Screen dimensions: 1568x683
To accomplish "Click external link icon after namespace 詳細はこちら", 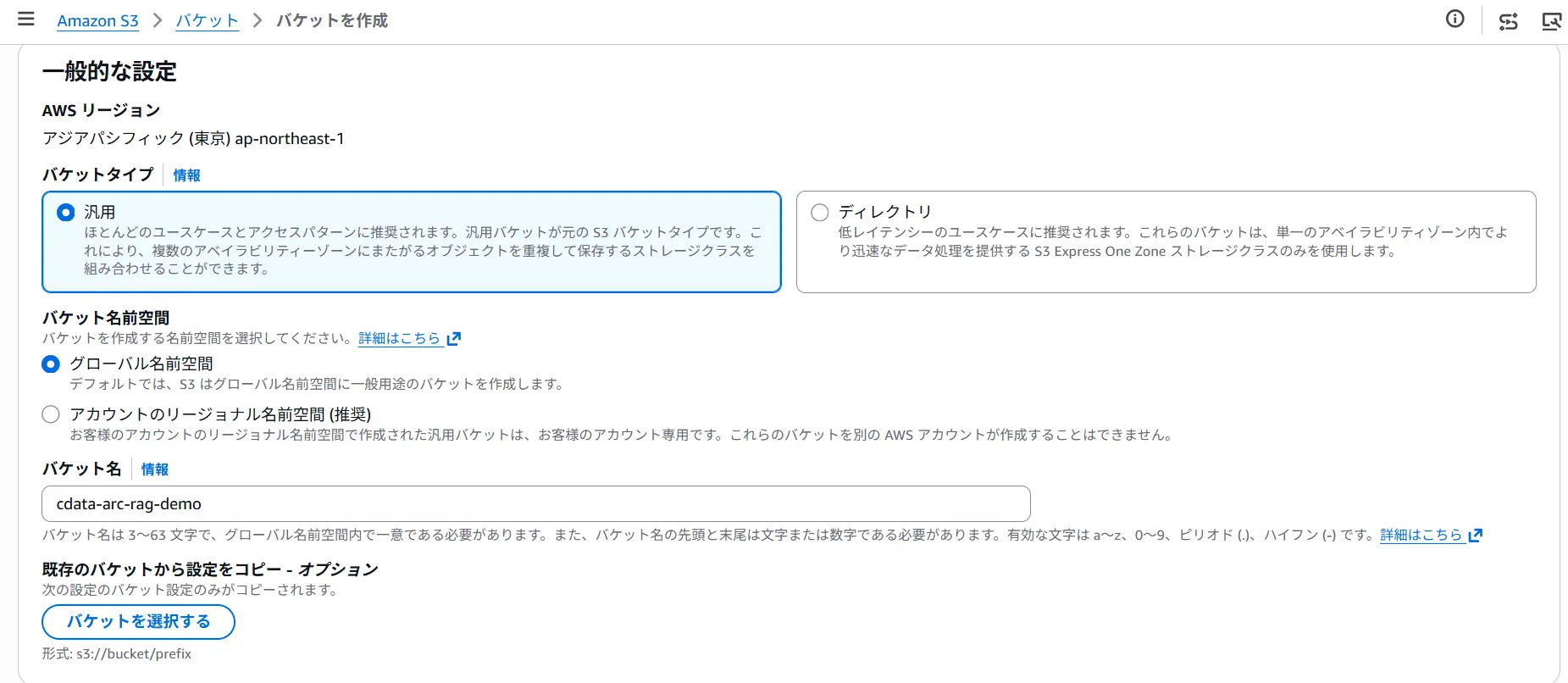I will click(x=454, y=339).
